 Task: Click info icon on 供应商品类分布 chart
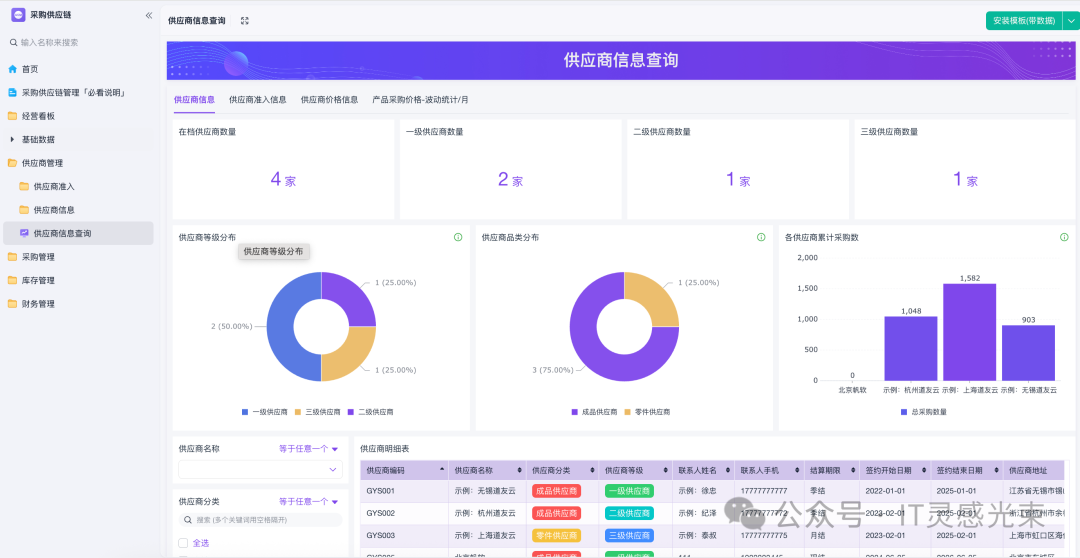click(761, 237)
